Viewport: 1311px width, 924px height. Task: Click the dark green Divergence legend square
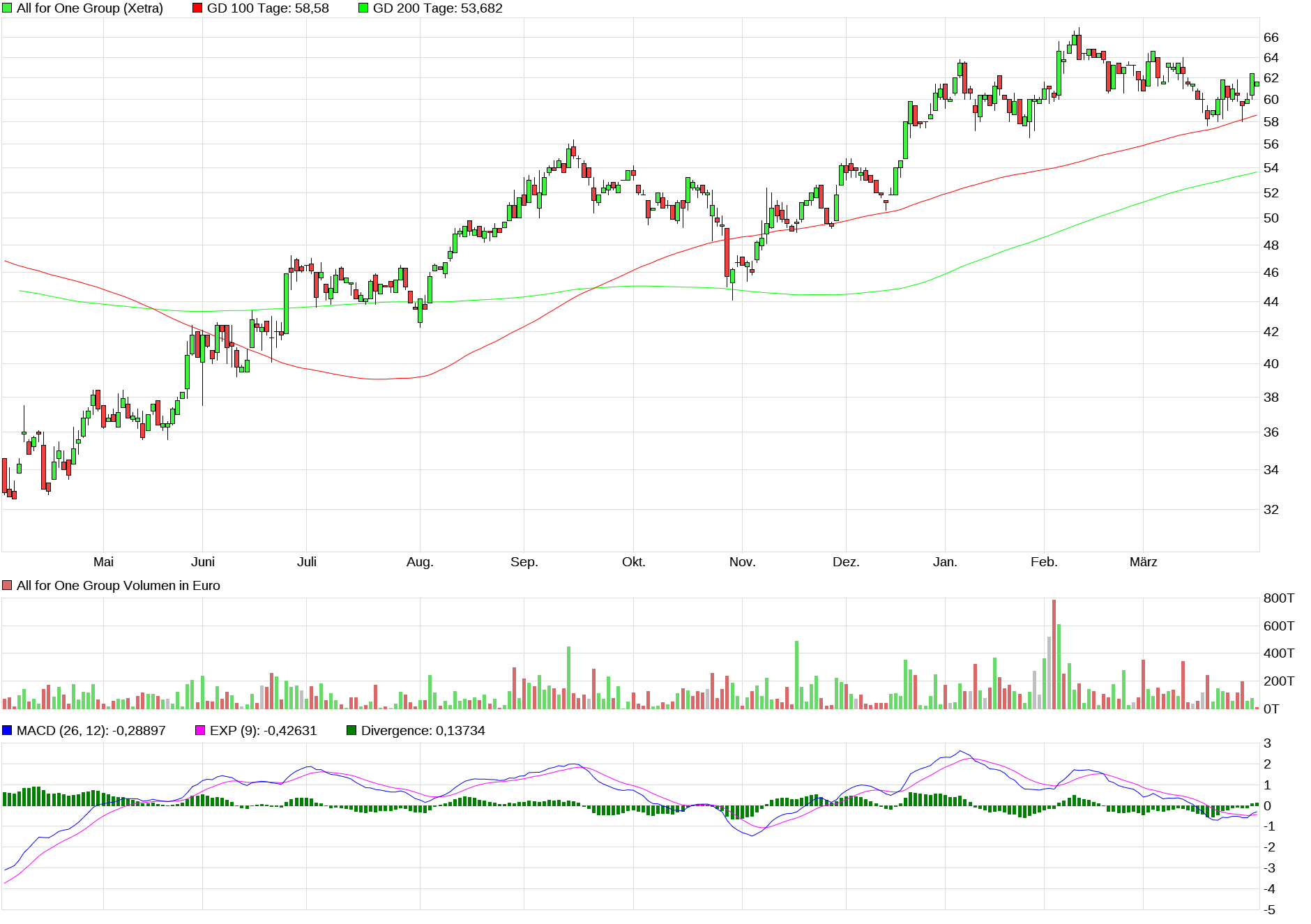(351, 731)
